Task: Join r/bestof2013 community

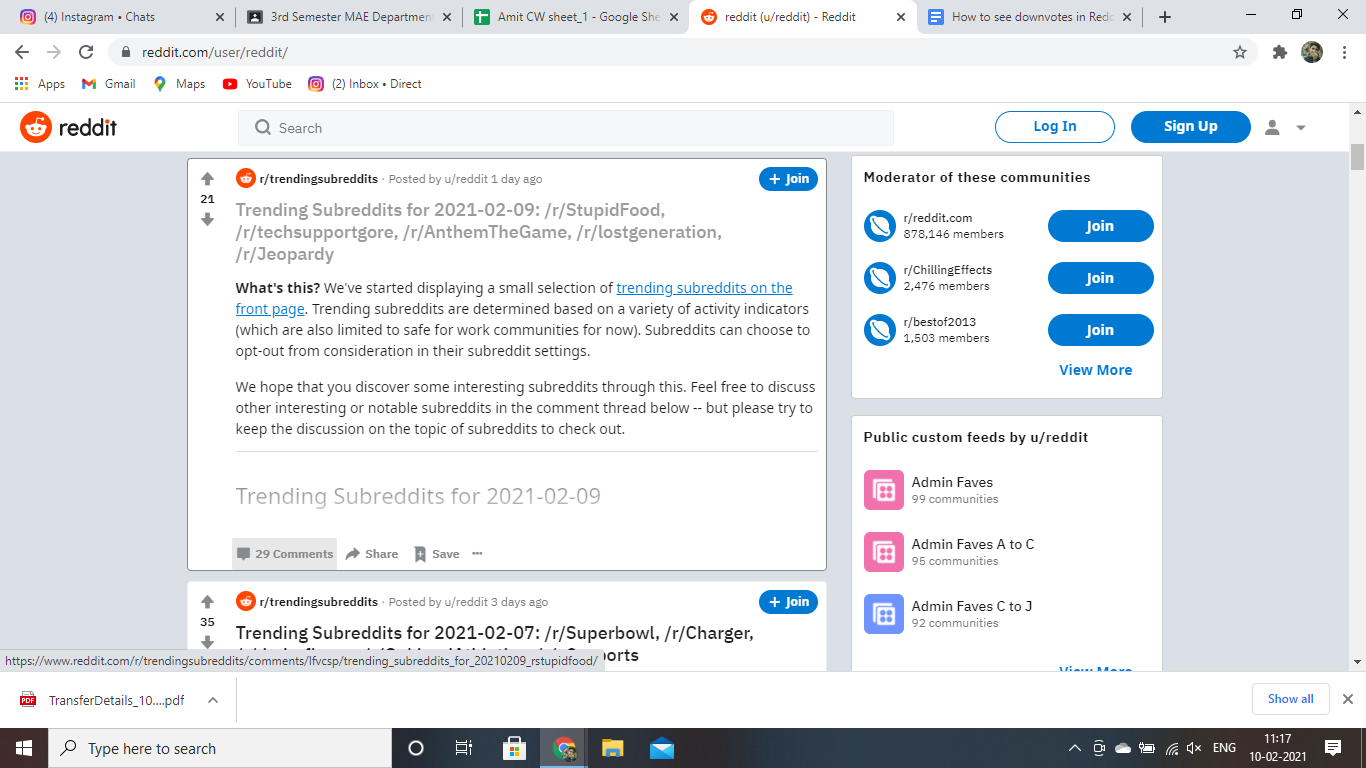Action: click(x=1100, y=330)
